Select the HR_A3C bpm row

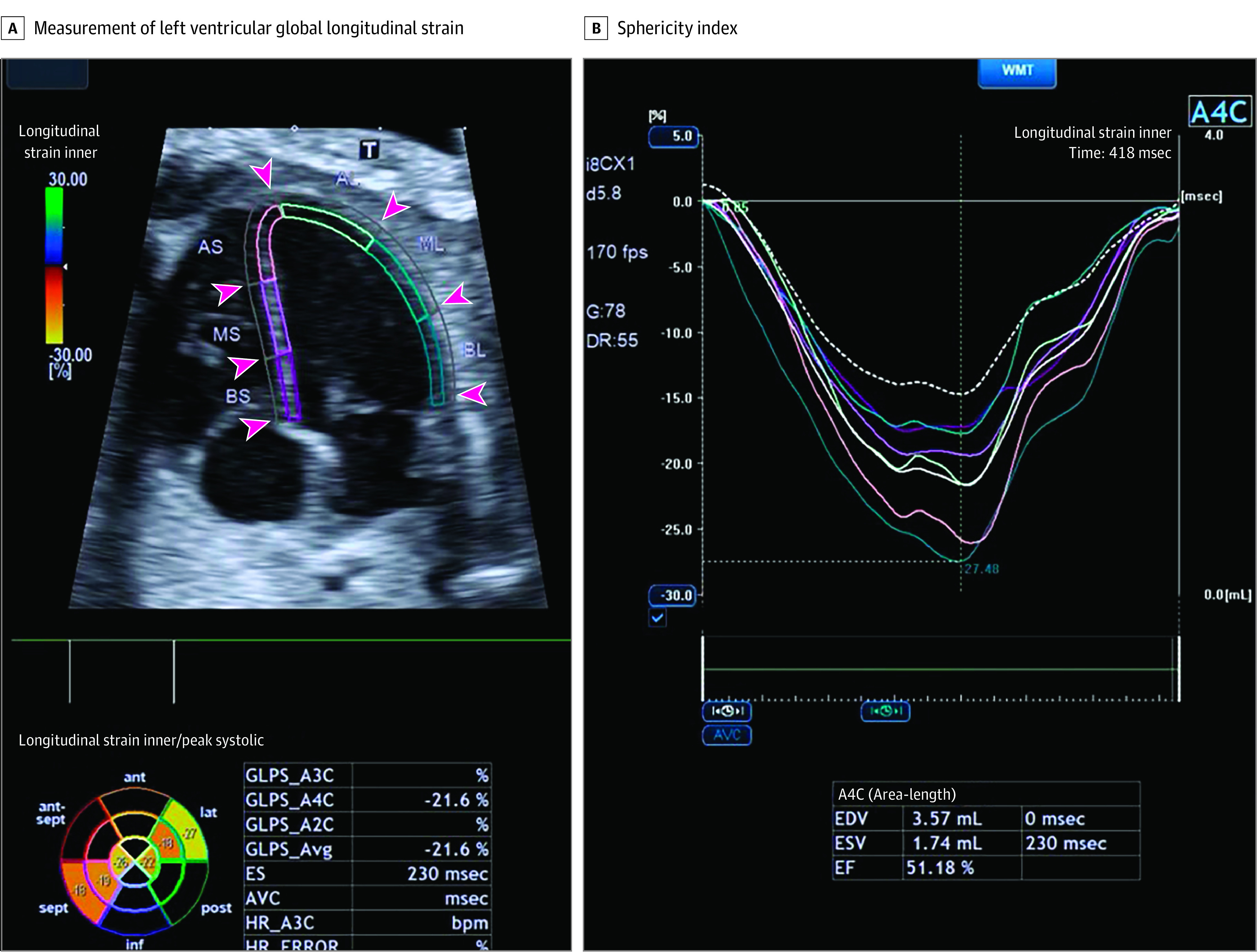click(x=368, y=922)
